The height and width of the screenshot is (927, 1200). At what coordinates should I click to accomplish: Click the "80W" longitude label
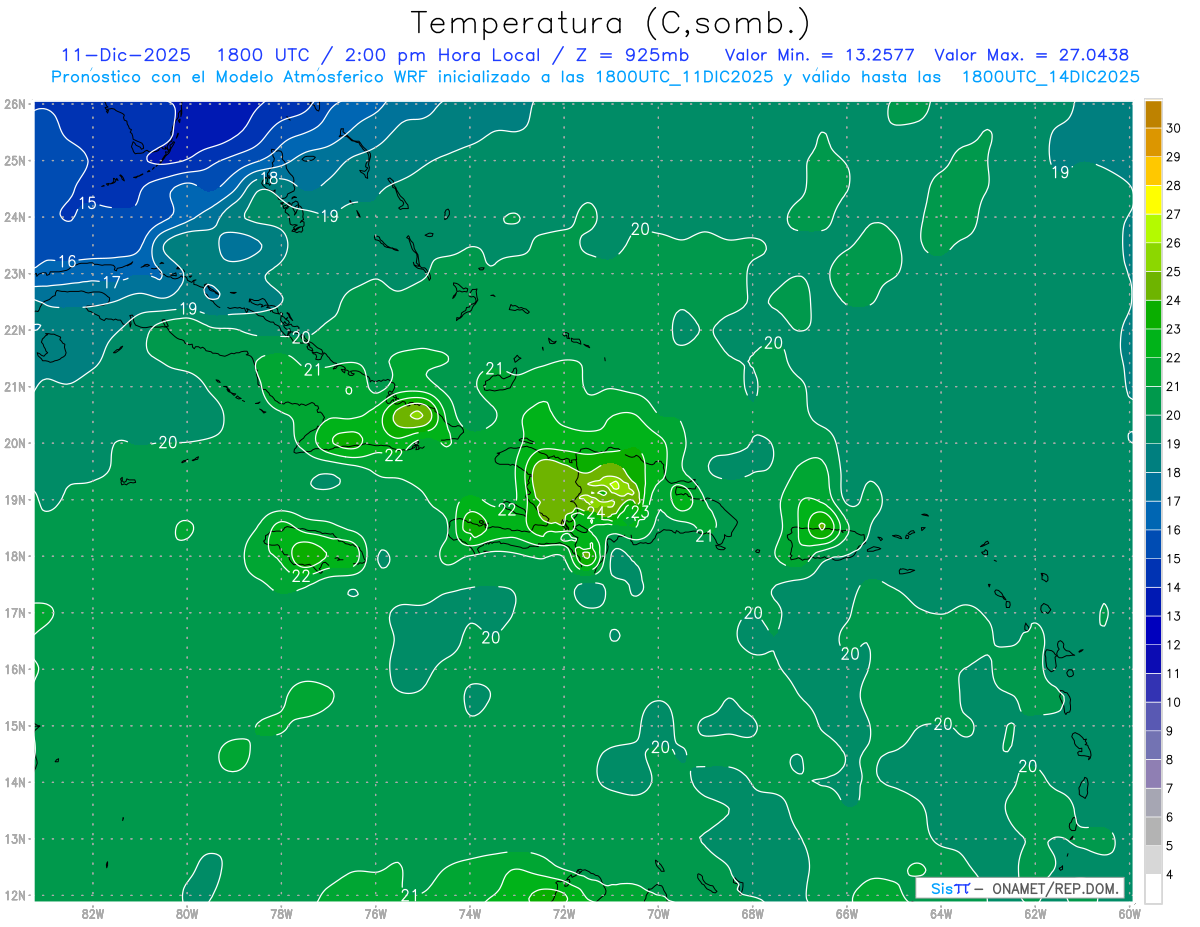click(x=187, y=913)
